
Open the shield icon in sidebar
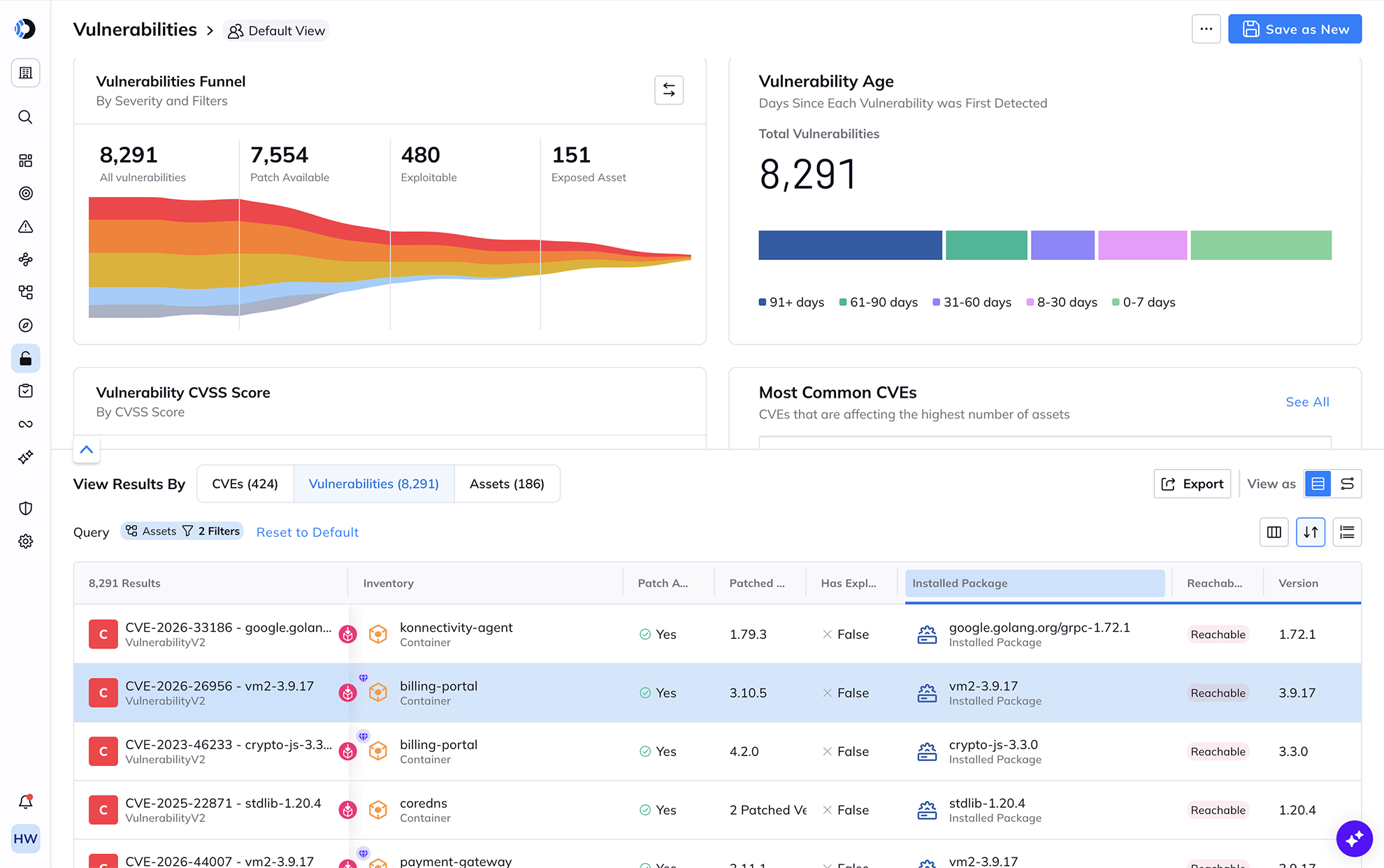[26, 508]
